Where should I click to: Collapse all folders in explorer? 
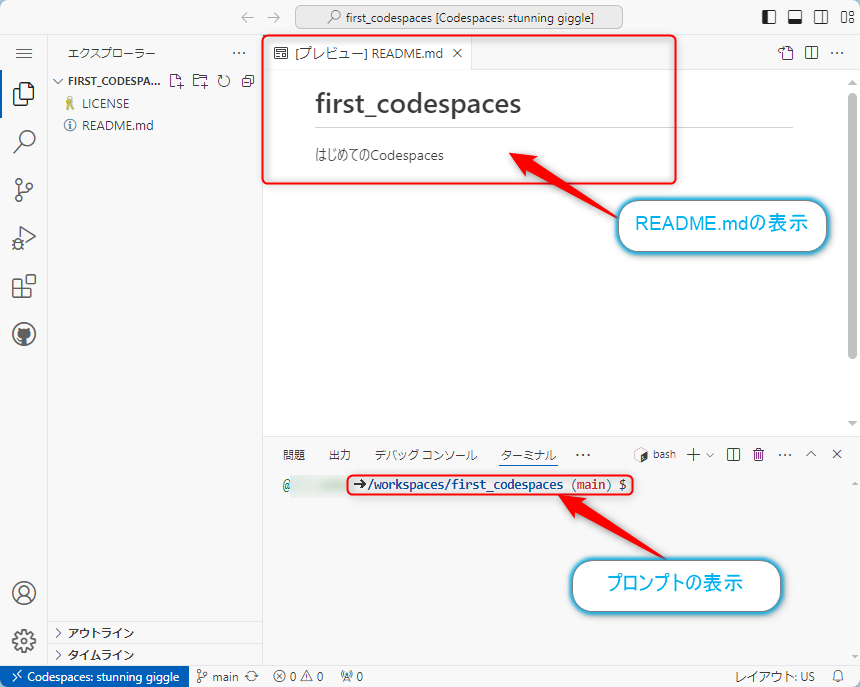[x=248, y=81]
